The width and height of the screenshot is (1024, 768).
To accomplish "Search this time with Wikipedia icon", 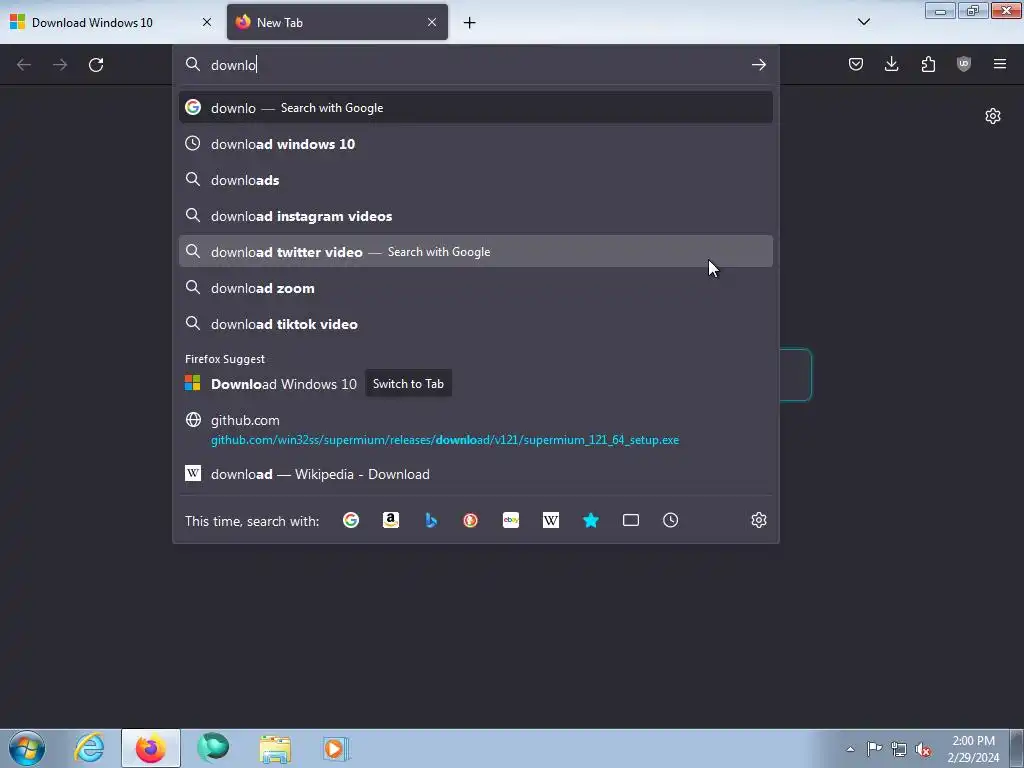I will pos(551,520).
